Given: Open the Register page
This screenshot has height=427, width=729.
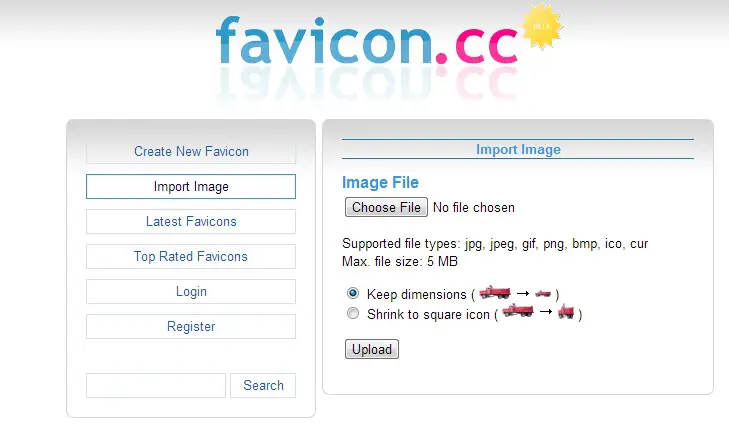Looking at the screenshot, I should 191,327.
